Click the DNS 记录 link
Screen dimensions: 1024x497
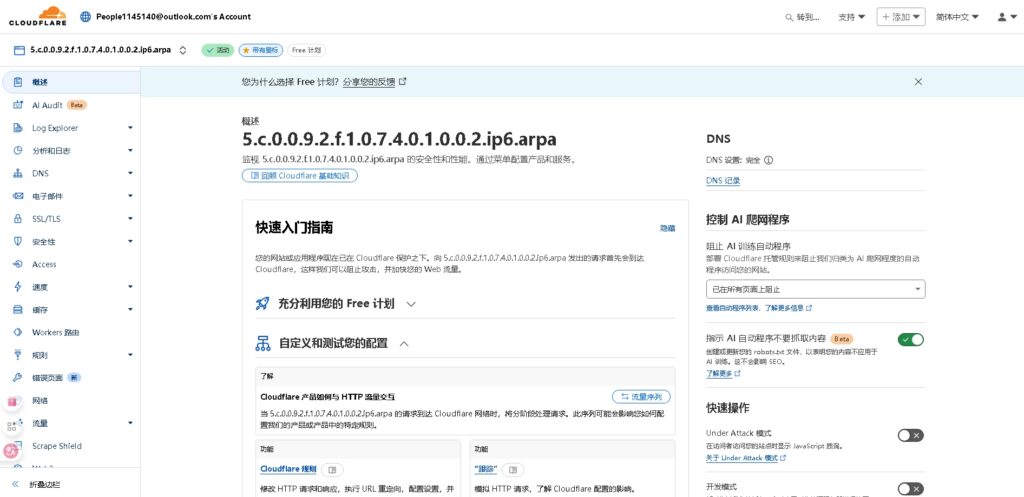(723, 181)
